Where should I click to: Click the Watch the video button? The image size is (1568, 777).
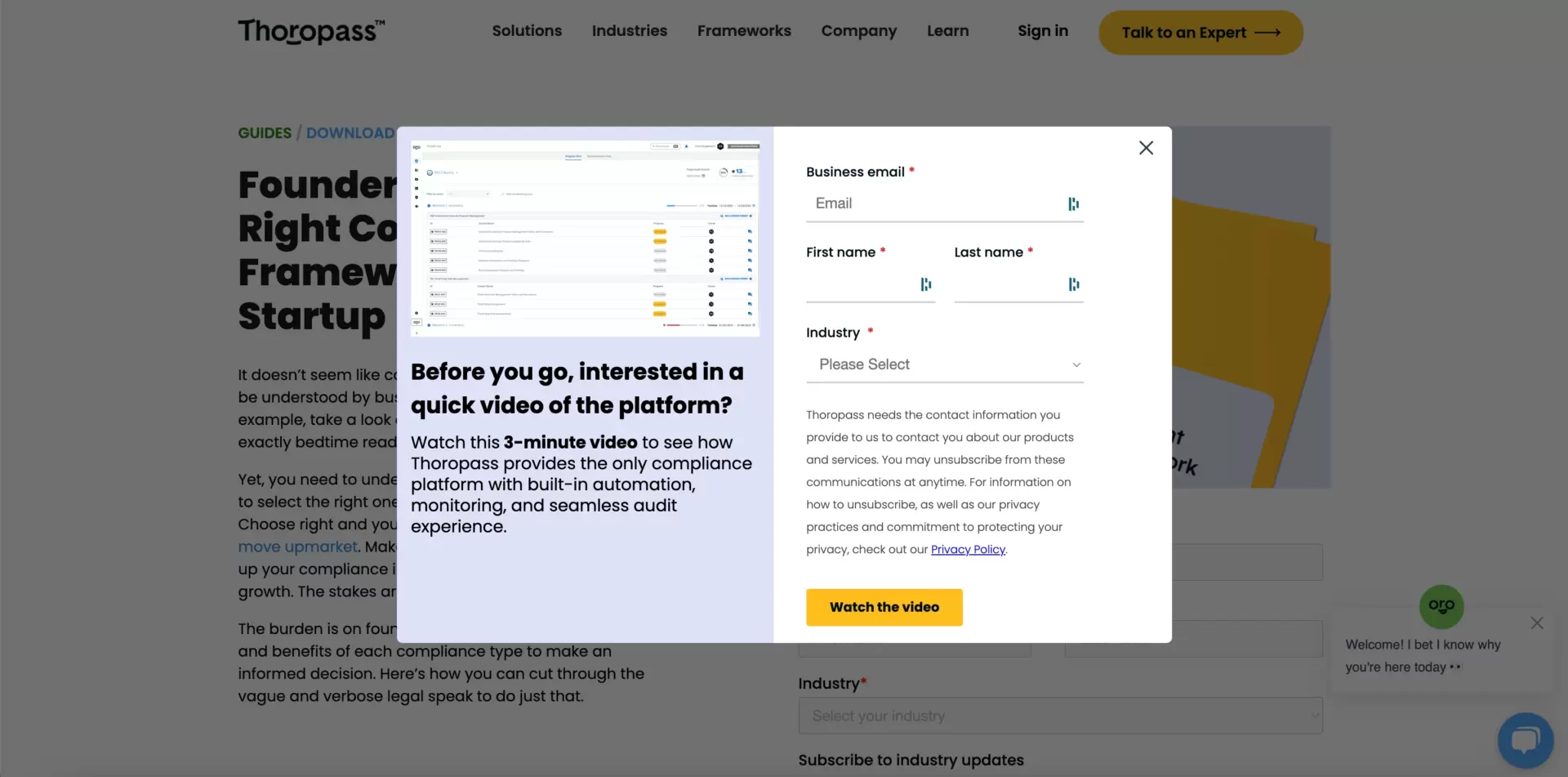tap(884, 607)
